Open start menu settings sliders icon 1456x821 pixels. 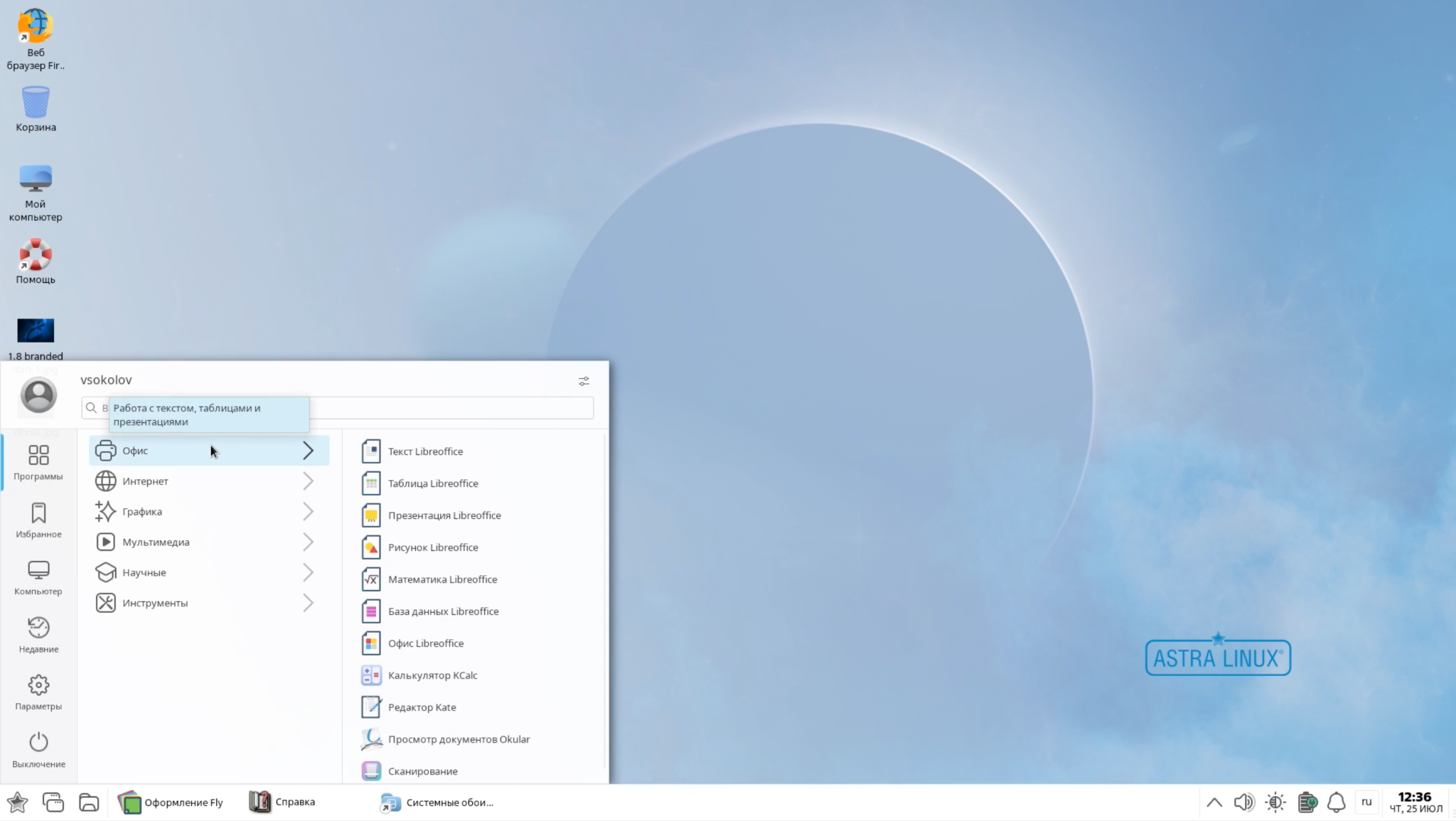584,382
